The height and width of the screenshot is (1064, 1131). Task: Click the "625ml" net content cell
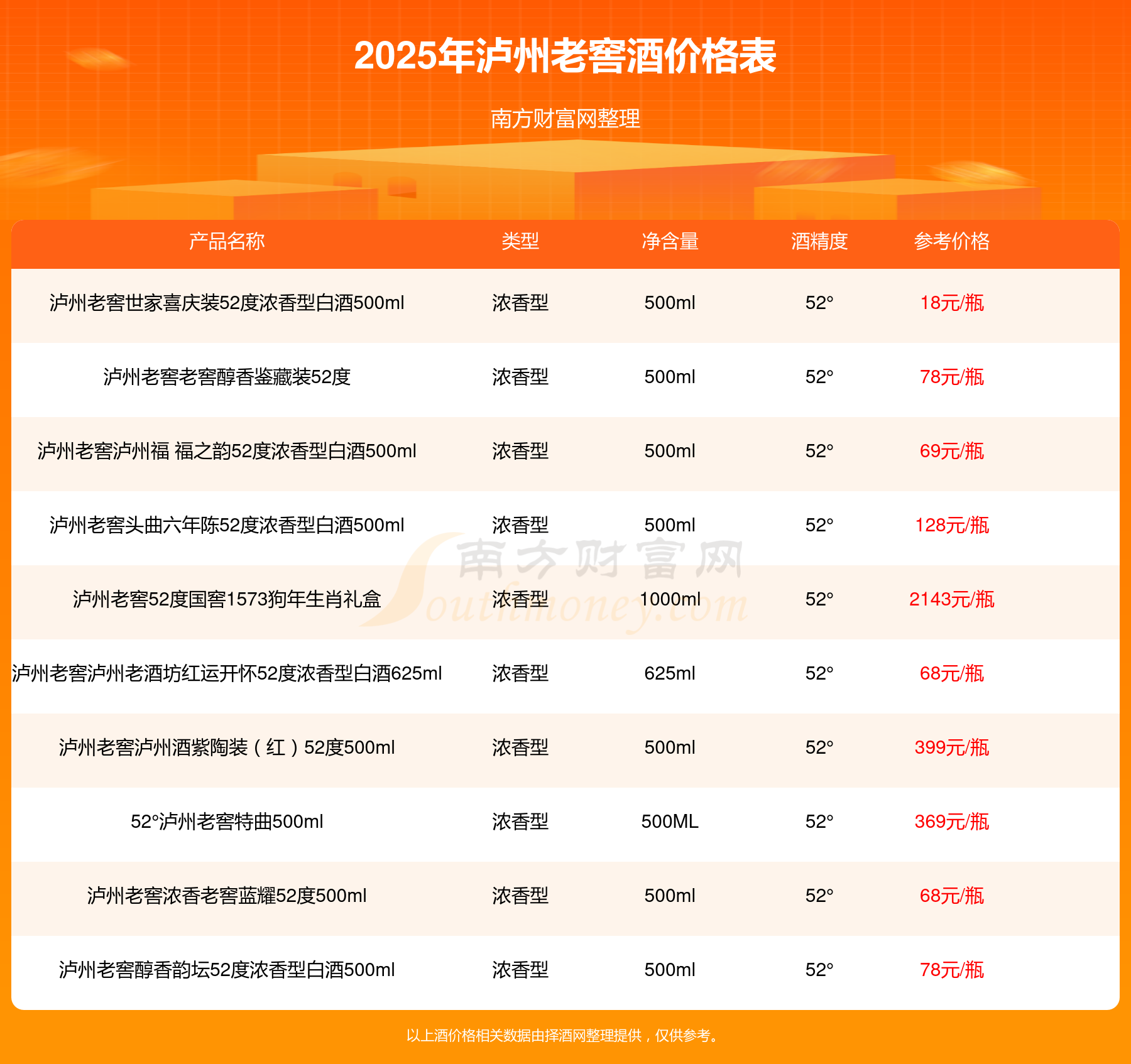(670, 673)
